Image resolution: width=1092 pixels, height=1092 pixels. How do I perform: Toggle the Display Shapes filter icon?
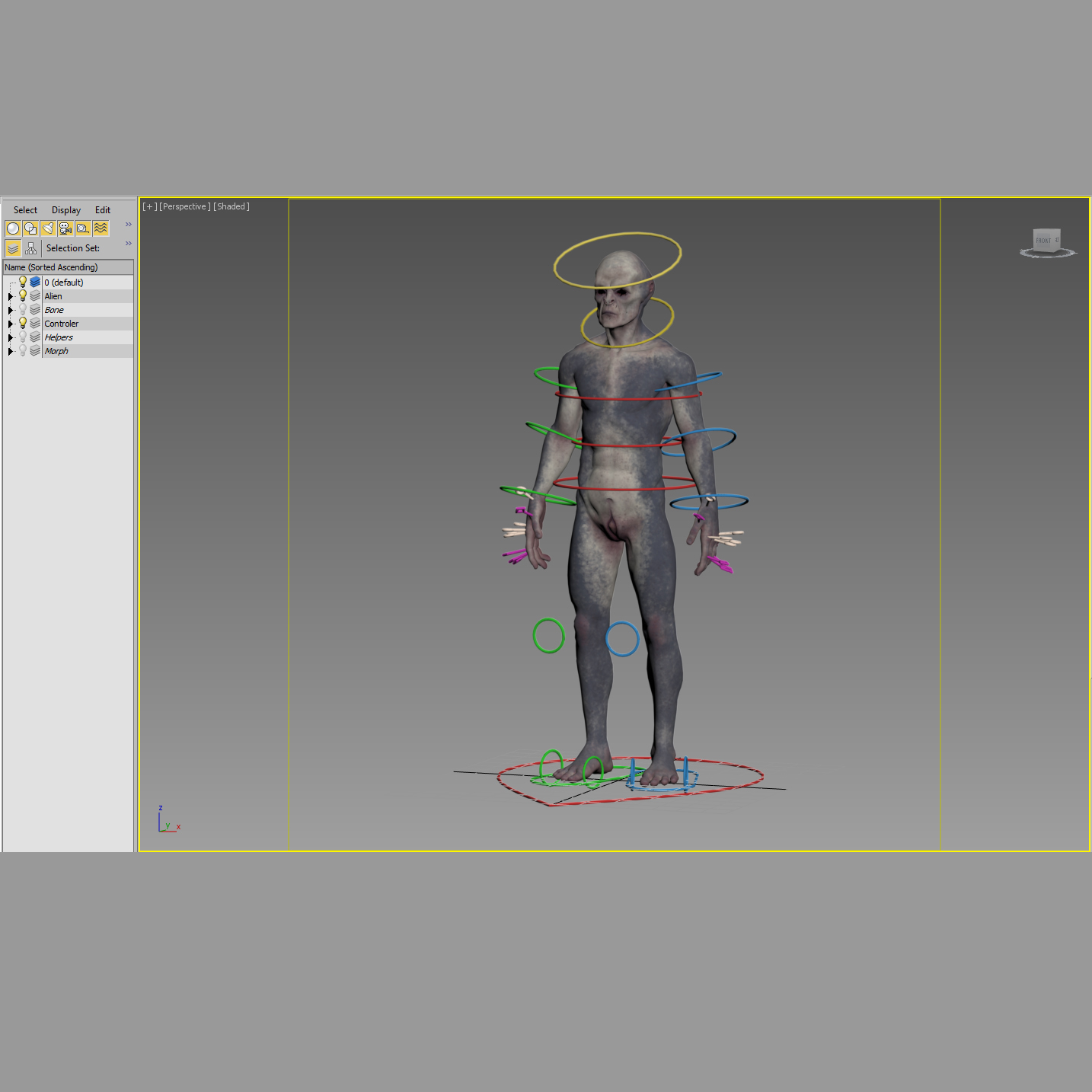30,228
